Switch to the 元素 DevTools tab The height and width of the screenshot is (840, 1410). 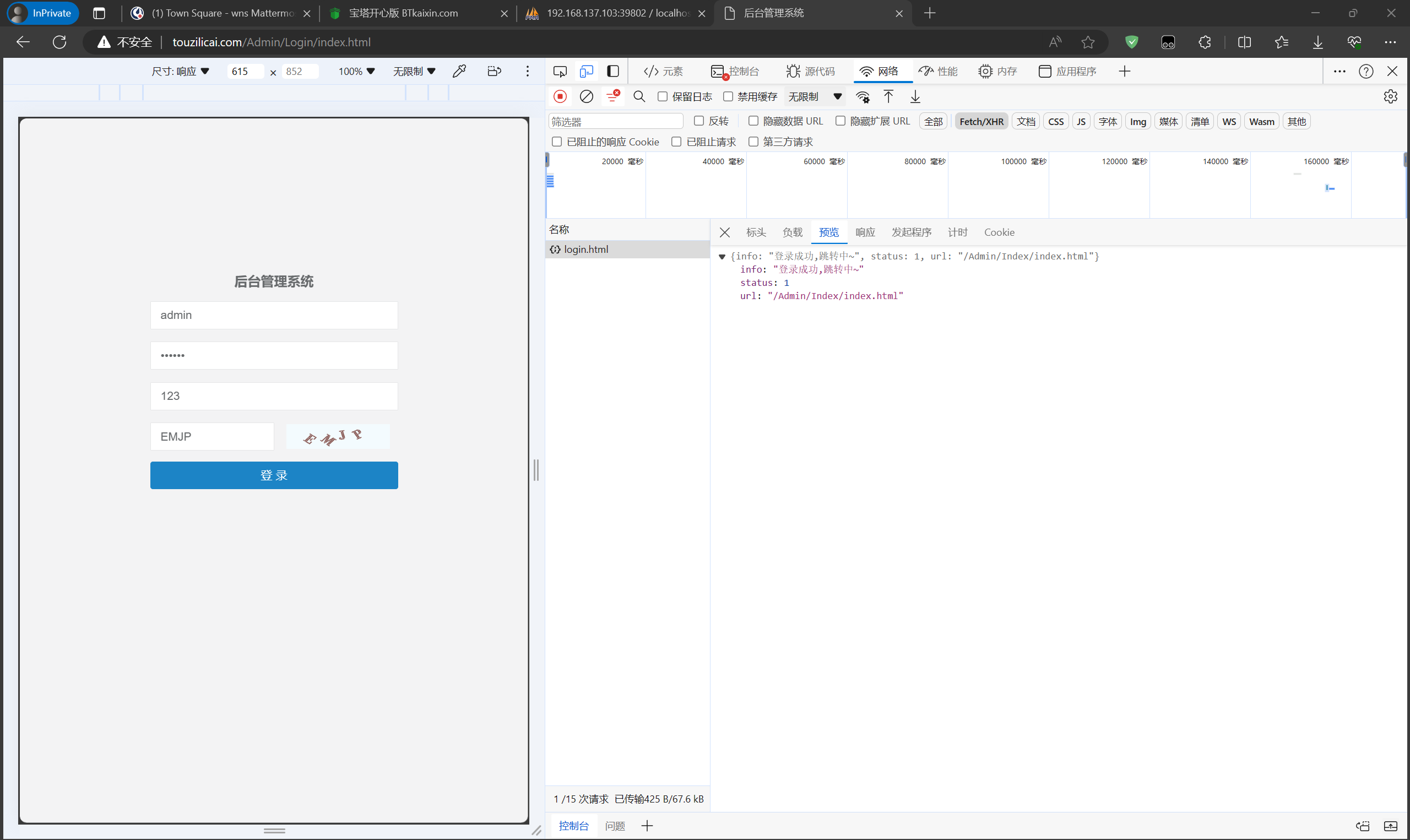click(x=663, y=71)
